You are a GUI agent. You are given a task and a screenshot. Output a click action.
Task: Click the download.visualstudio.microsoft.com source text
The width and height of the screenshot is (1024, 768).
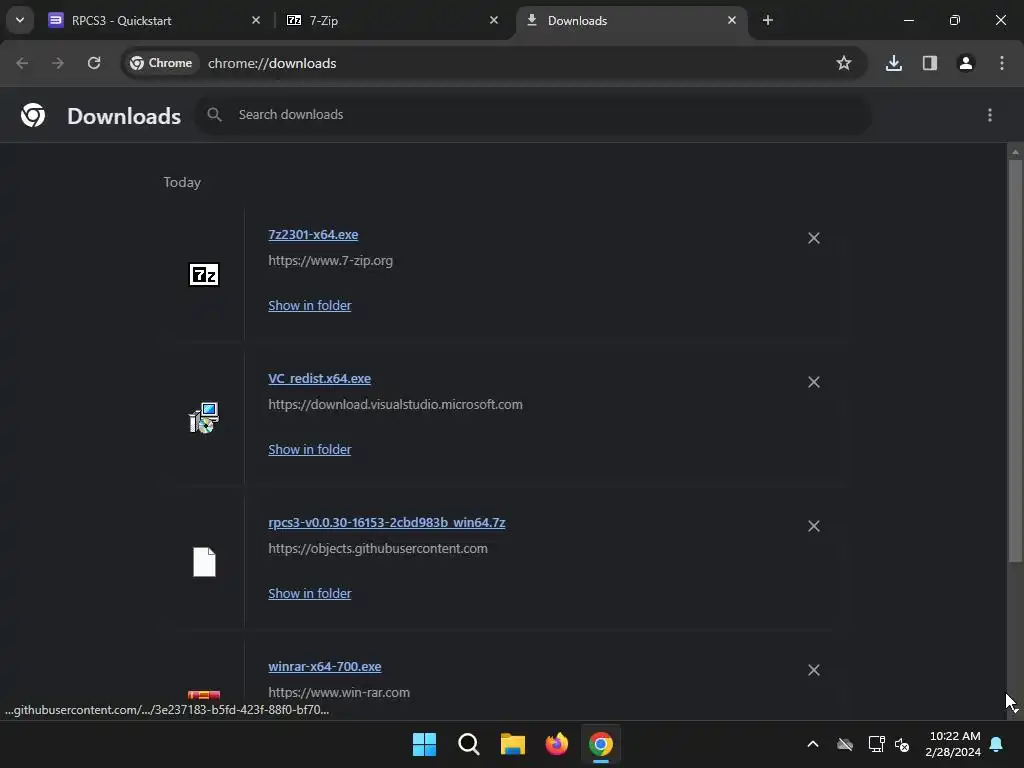click(x=395, y=405)
